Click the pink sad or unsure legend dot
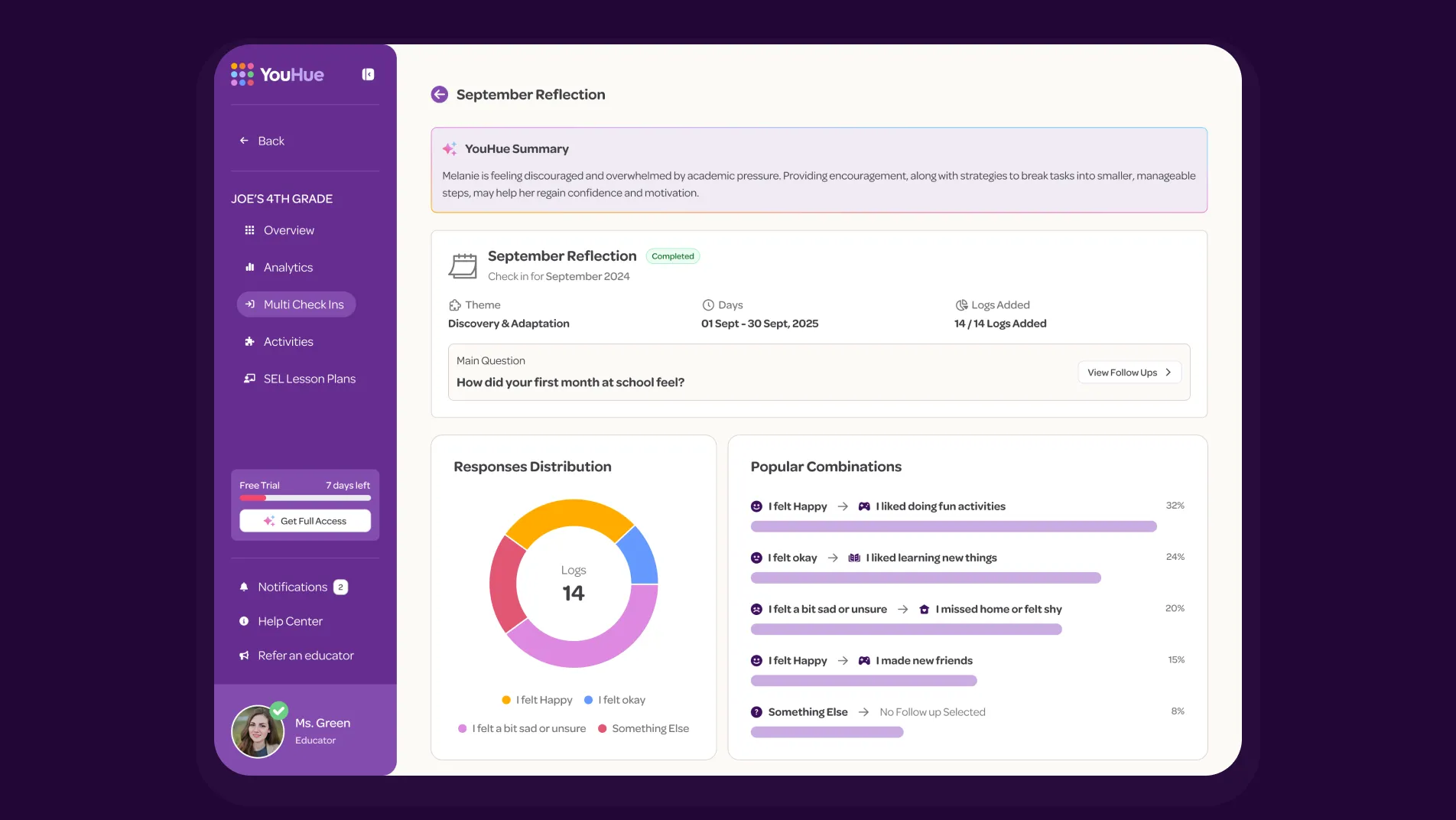This screenshot has height=820, width=1456. pyautogui.click(x=463, y=729)
